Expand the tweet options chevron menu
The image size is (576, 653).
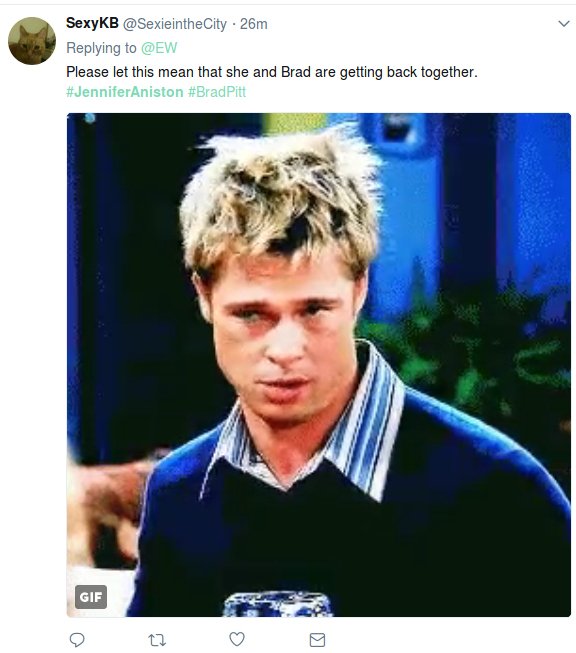coord(564,24)
